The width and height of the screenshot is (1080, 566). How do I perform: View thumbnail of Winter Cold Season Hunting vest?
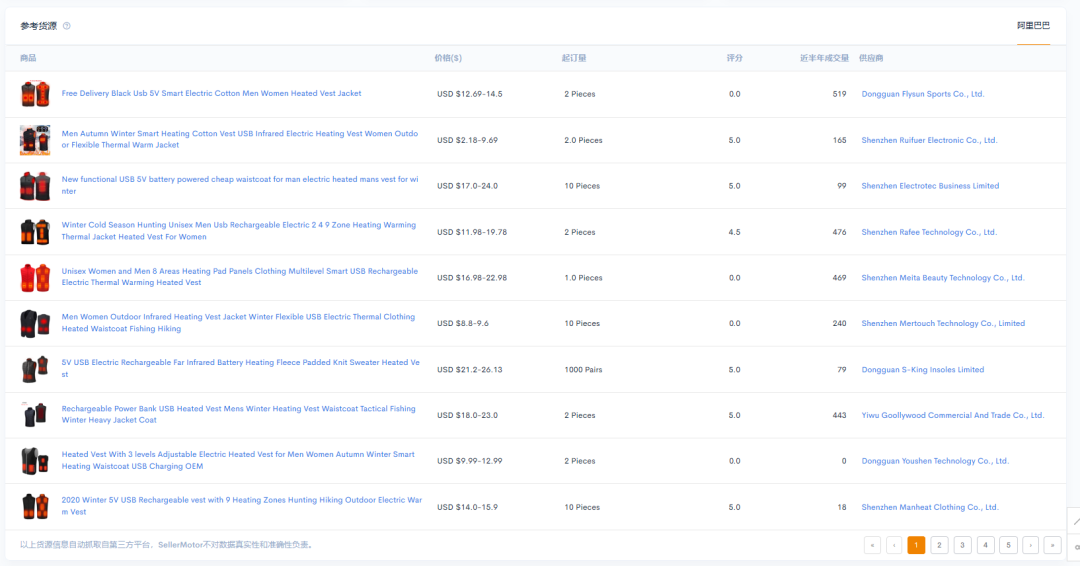pos(35,232)
